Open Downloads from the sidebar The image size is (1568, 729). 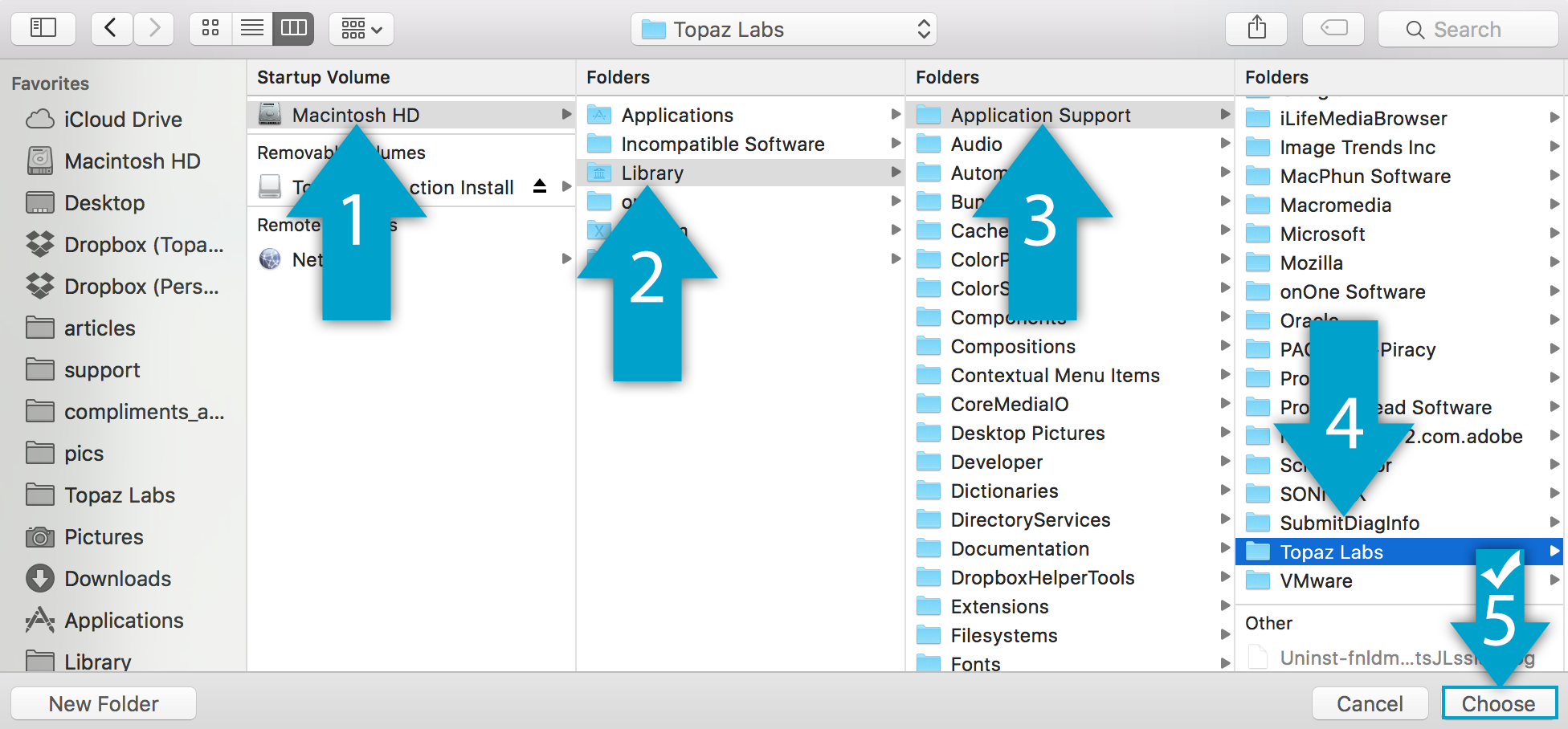pos(123,579)
